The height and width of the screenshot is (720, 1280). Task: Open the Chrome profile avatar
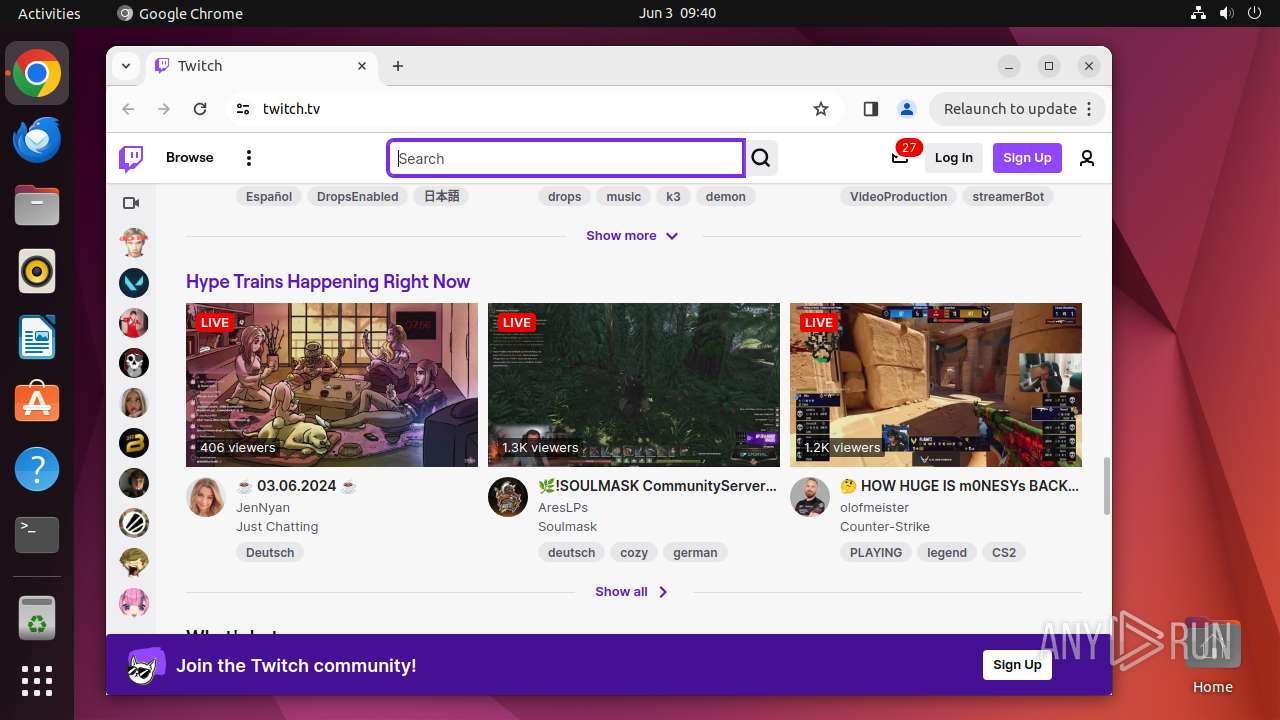coord(906,109)
